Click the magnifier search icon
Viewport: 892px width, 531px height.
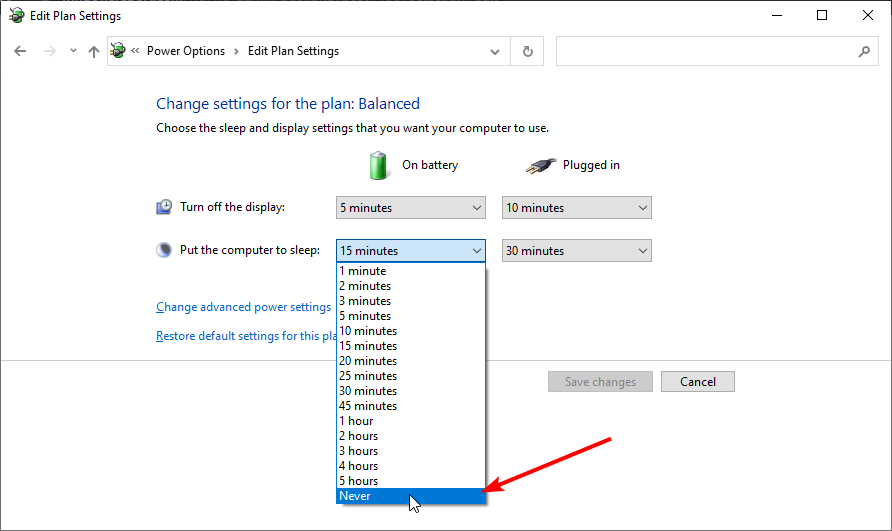click(864, 51)
